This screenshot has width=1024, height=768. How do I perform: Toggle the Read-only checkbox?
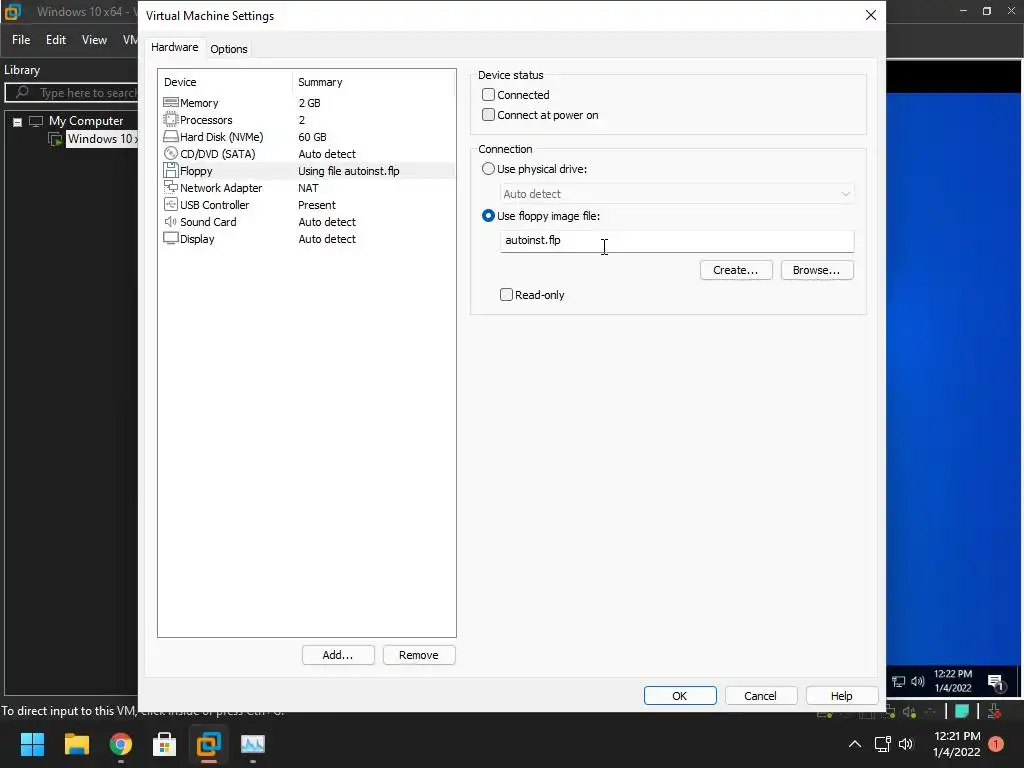pyautogui.click(x=506, y=295)
